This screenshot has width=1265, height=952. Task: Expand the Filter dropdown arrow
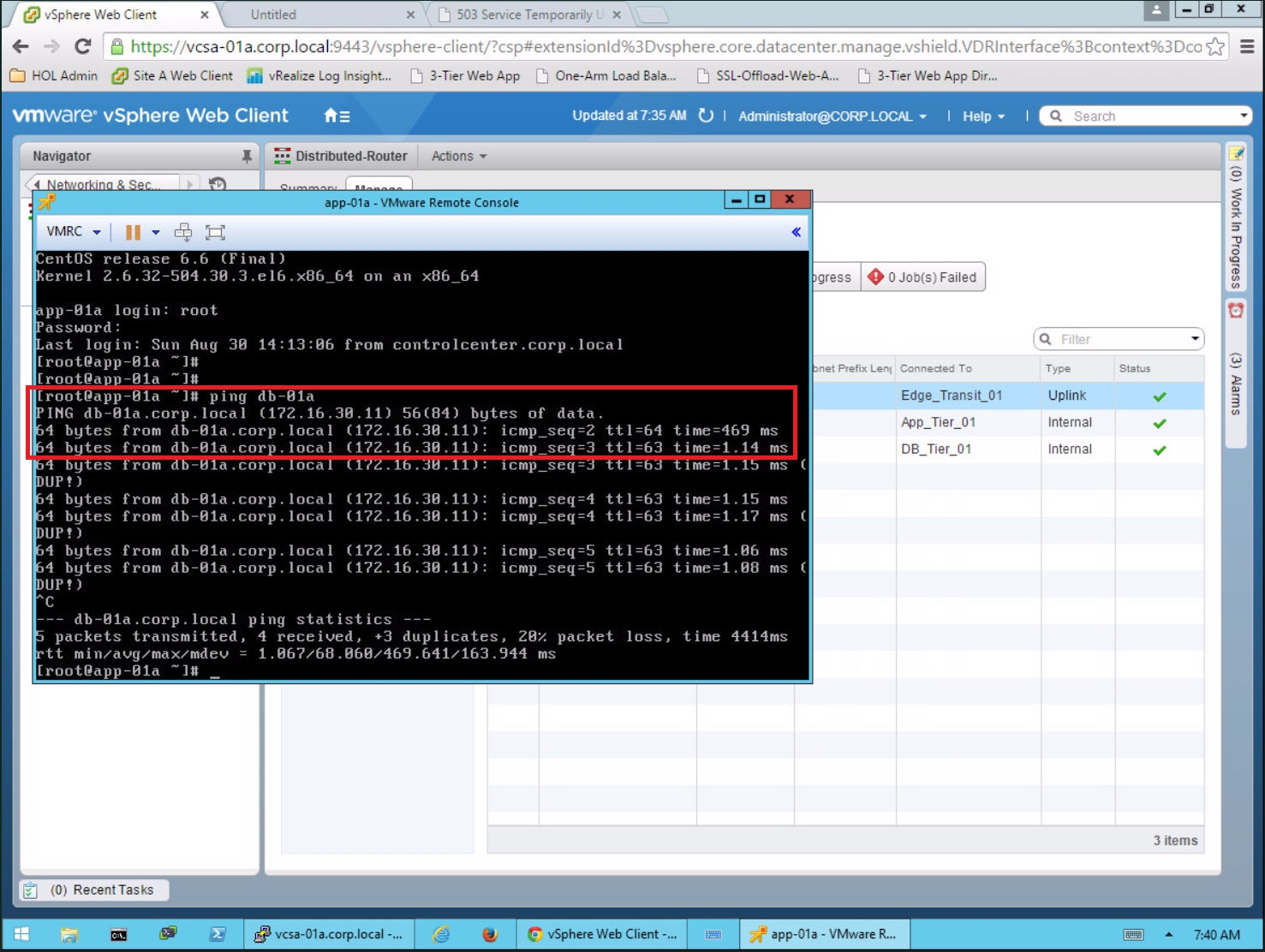tap(1195, 339)
